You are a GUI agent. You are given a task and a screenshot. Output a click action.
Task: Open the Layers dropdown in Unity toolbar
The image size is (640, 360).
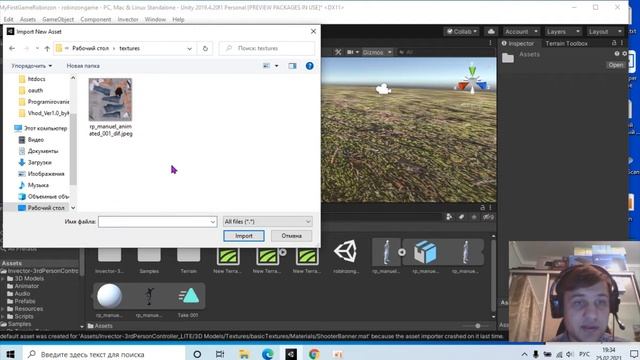(563, 31)
